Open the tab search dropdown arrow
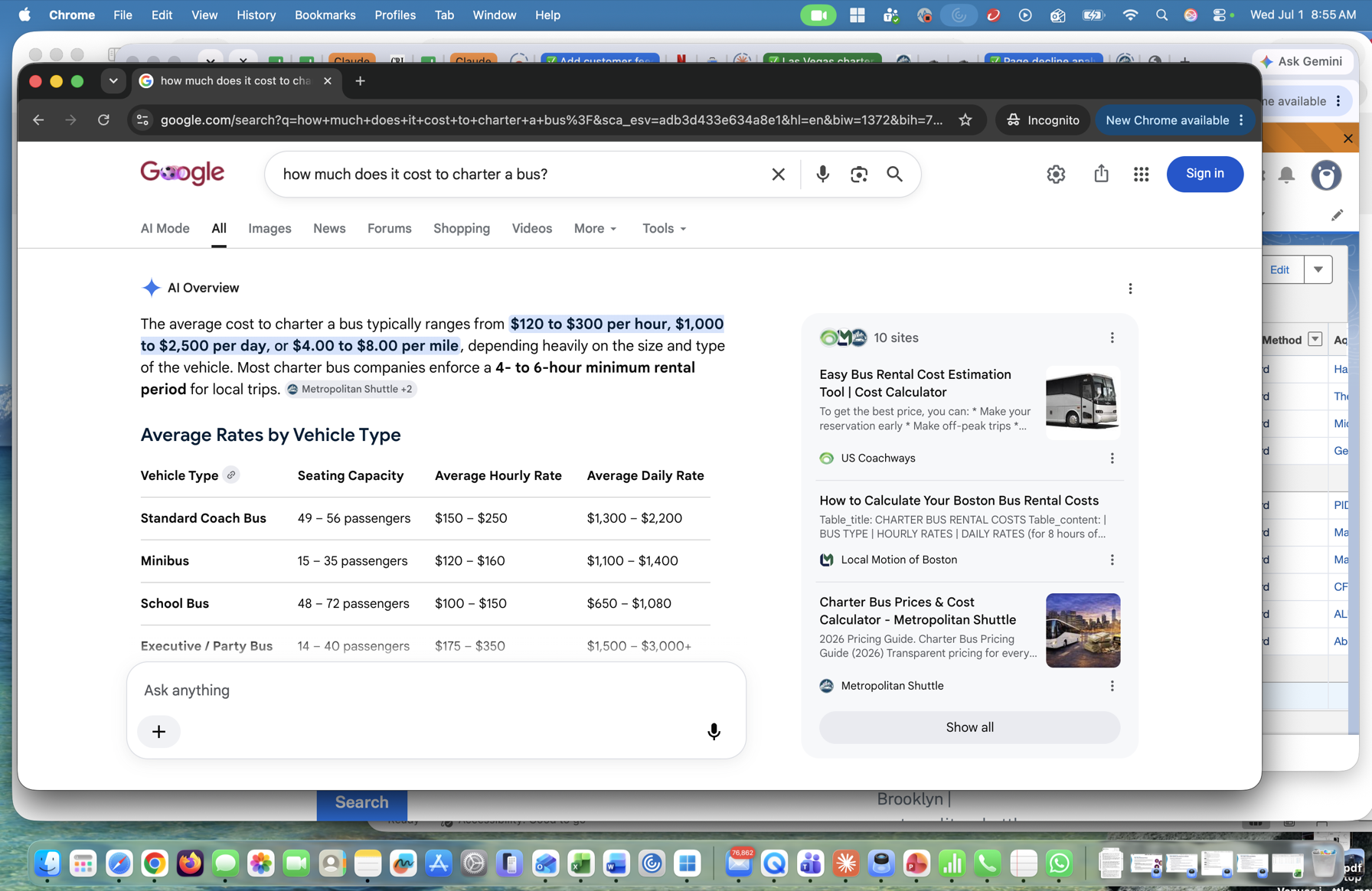Image resolution: width=1372 pixels, height=891 pixels. [113, 81]
